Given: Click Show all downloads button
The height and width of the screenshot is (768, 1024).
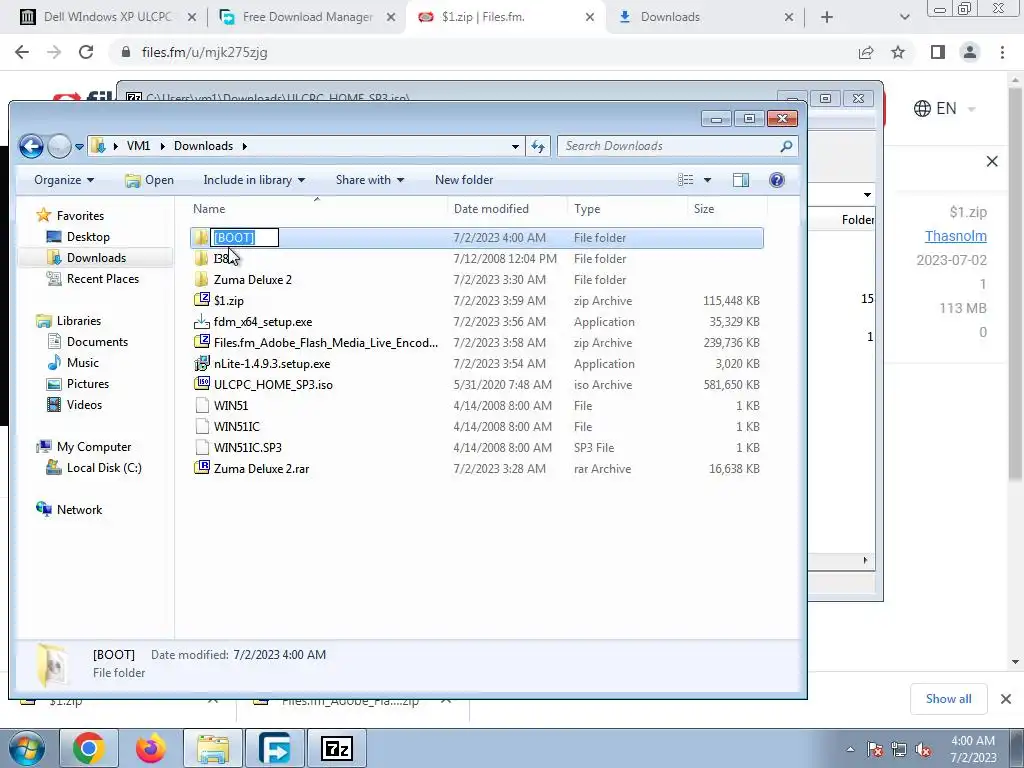Looking at the screenshot, I should tap(948, 699).
